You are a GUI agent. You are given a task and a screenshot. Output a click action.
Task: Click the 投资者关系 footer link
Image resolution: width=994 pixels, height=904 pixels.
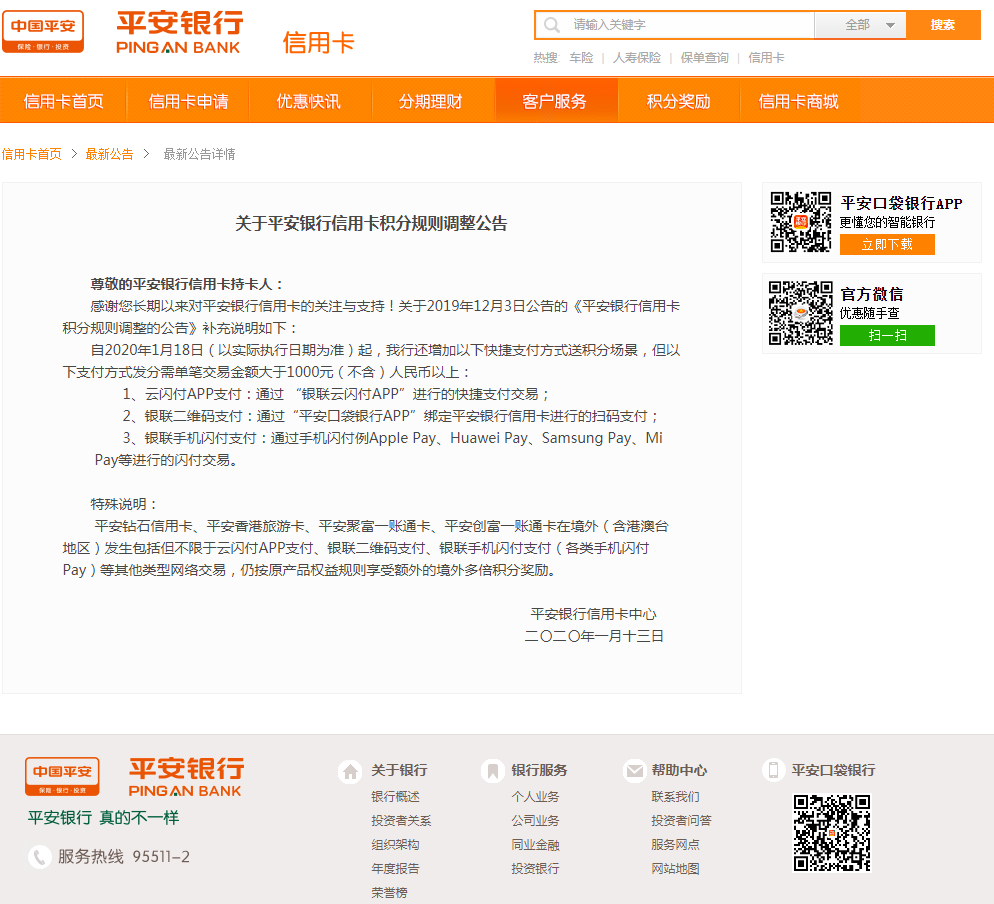(401, 821)
